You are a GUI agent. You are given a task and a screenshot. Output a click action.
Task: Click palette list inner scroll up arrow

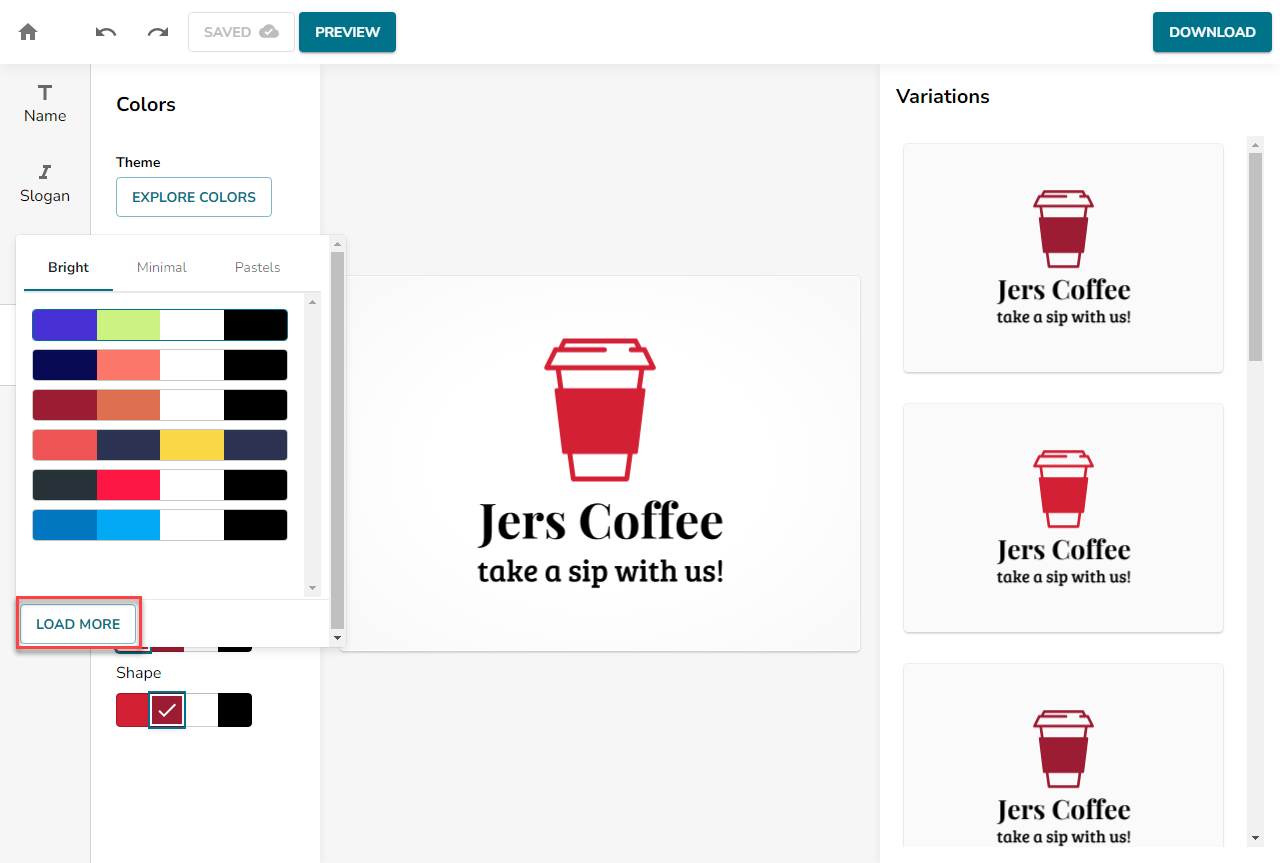pos(312,301)
